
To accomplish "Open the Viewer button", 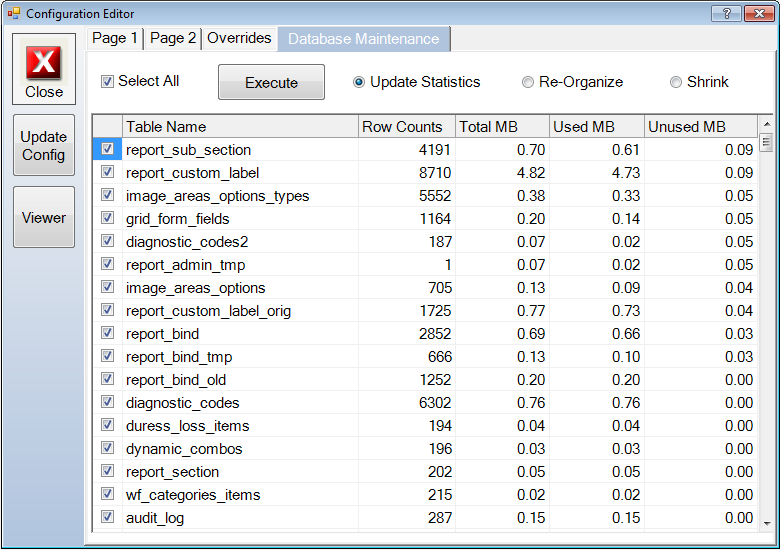I will click(44, 217).
